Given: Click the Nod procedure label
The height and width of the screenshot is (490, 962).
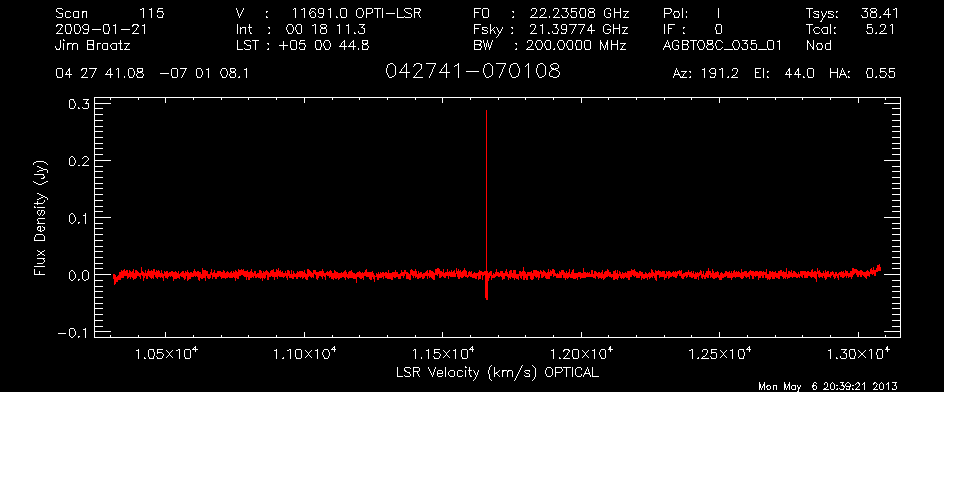Looking at the screenshot, I should [x=818, y=45].
